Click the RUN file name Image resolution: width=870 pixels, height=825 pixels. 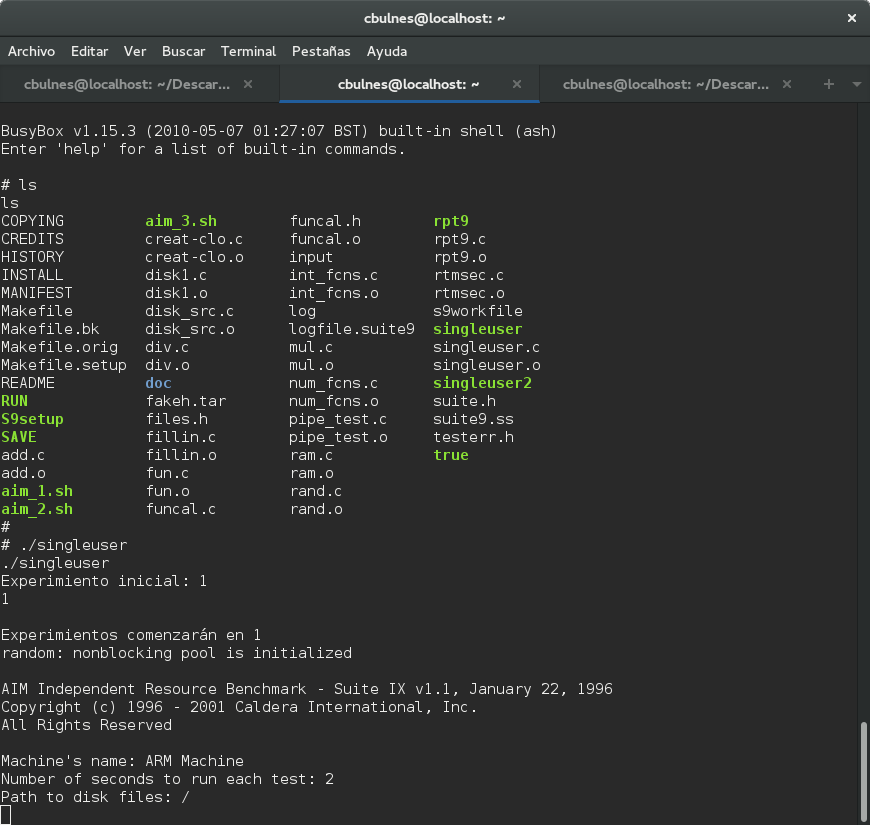click(x=14, y=401)
